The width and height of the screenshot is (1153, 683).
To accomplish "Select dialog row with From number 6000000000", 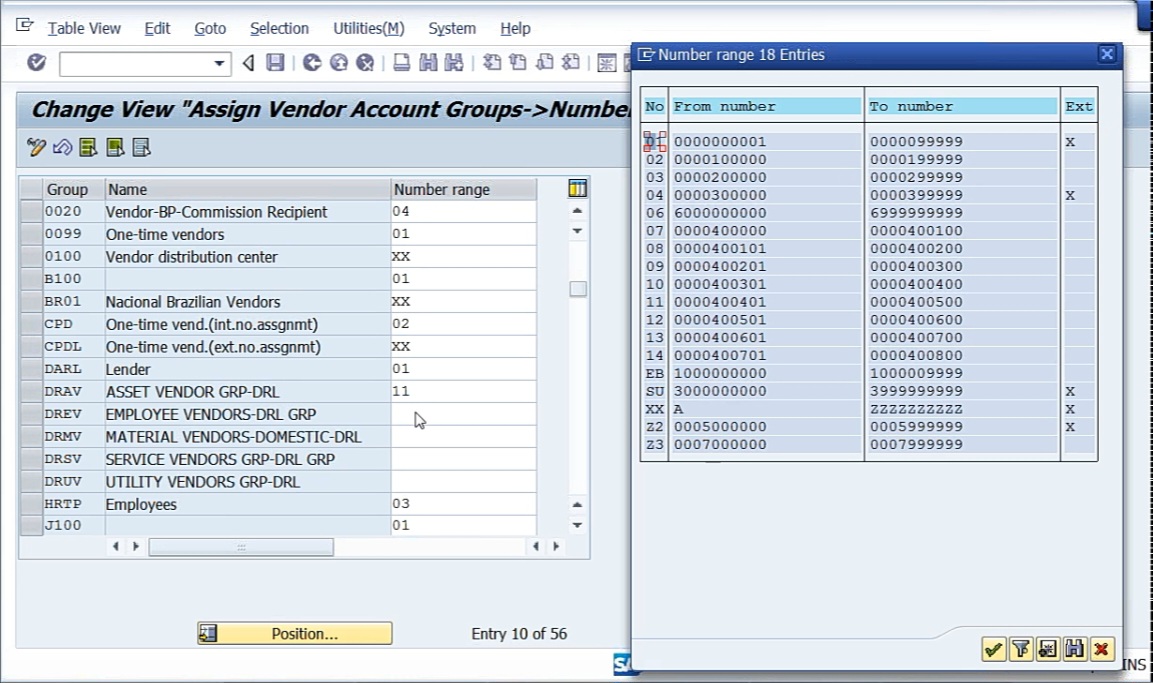I will tap(868, 213).
